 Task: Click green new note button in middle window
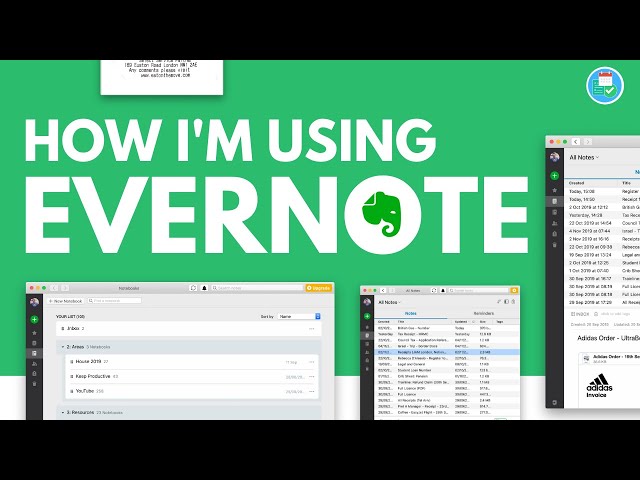click(x=367, y=316)
